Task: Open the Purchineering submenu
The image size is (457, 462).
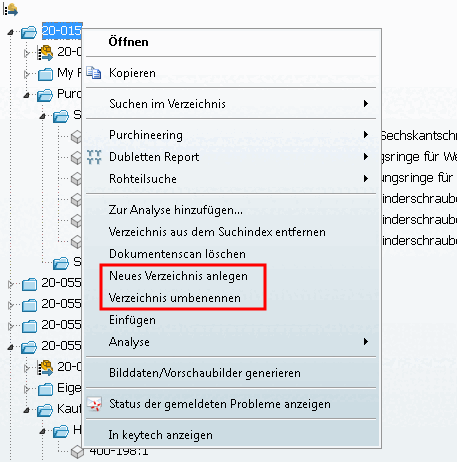Action: 146,135
